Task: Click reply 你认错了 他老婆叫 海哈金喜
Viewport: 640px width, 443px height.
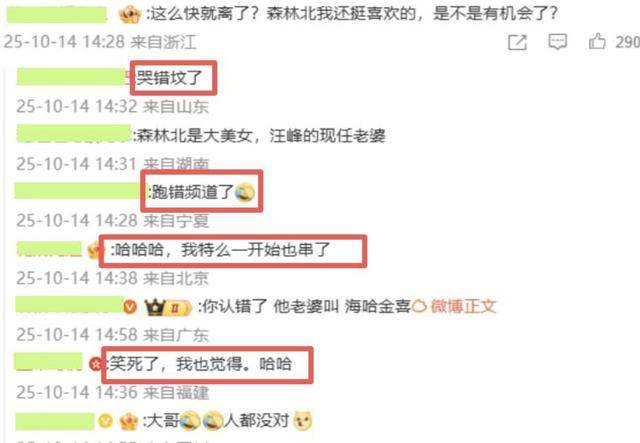Action: pyautogui.click(x=304, y=306)
